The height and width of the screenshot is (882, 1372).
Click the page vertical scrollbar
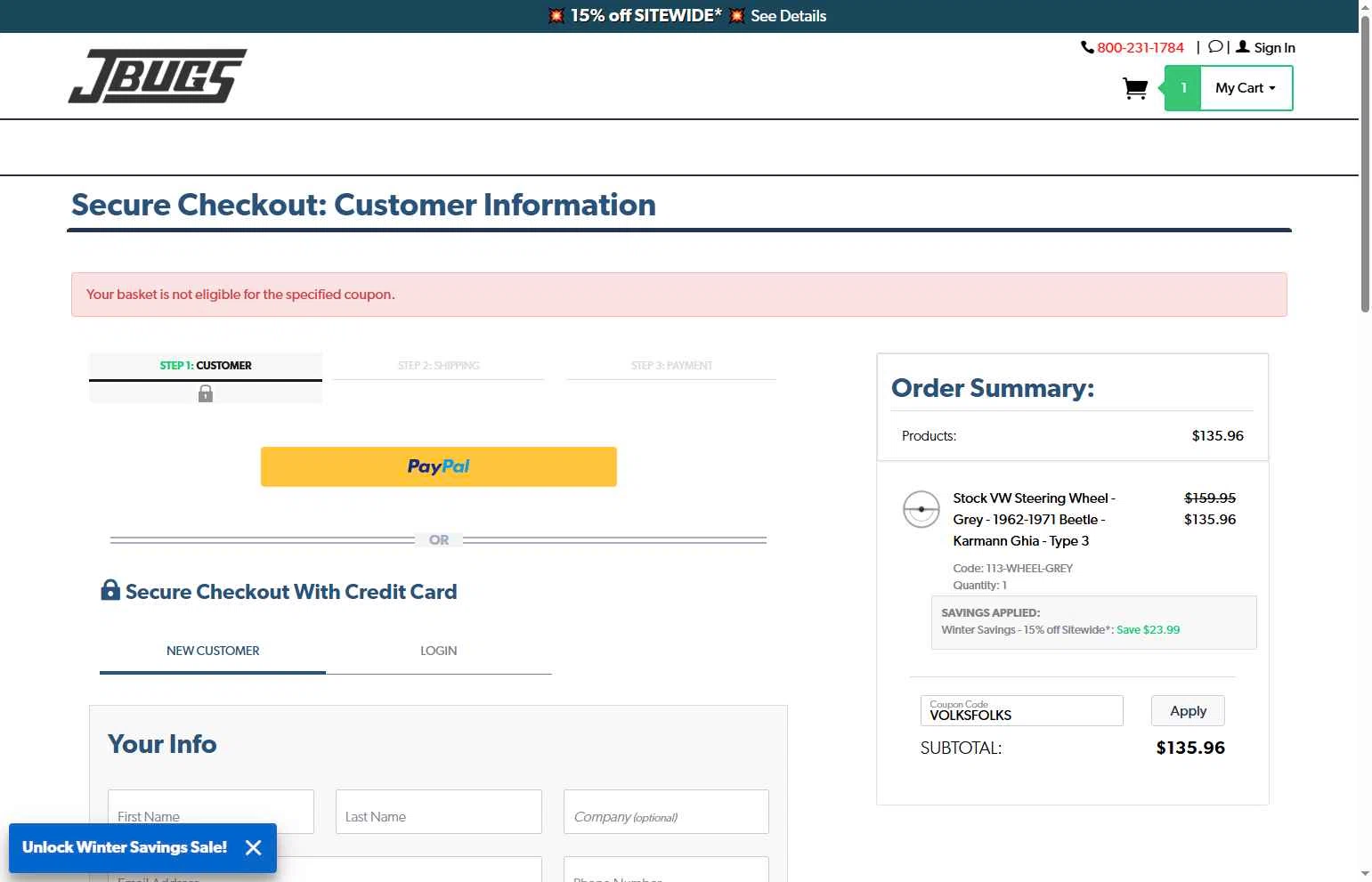(1365, 165)
